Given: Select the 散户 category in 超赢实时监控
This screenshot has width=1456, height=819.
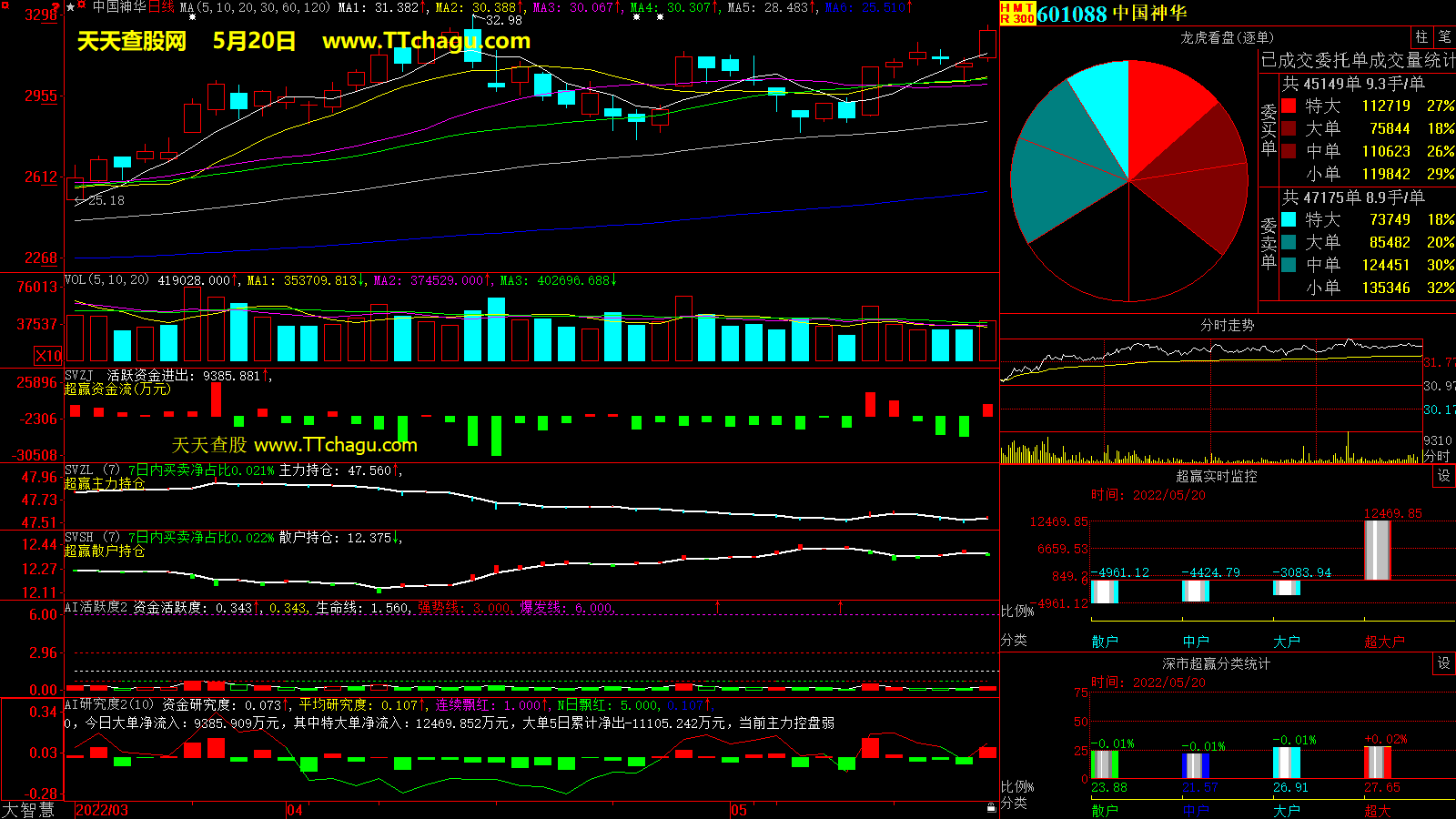Looking at the screenshot, I should pos(1105,642).
